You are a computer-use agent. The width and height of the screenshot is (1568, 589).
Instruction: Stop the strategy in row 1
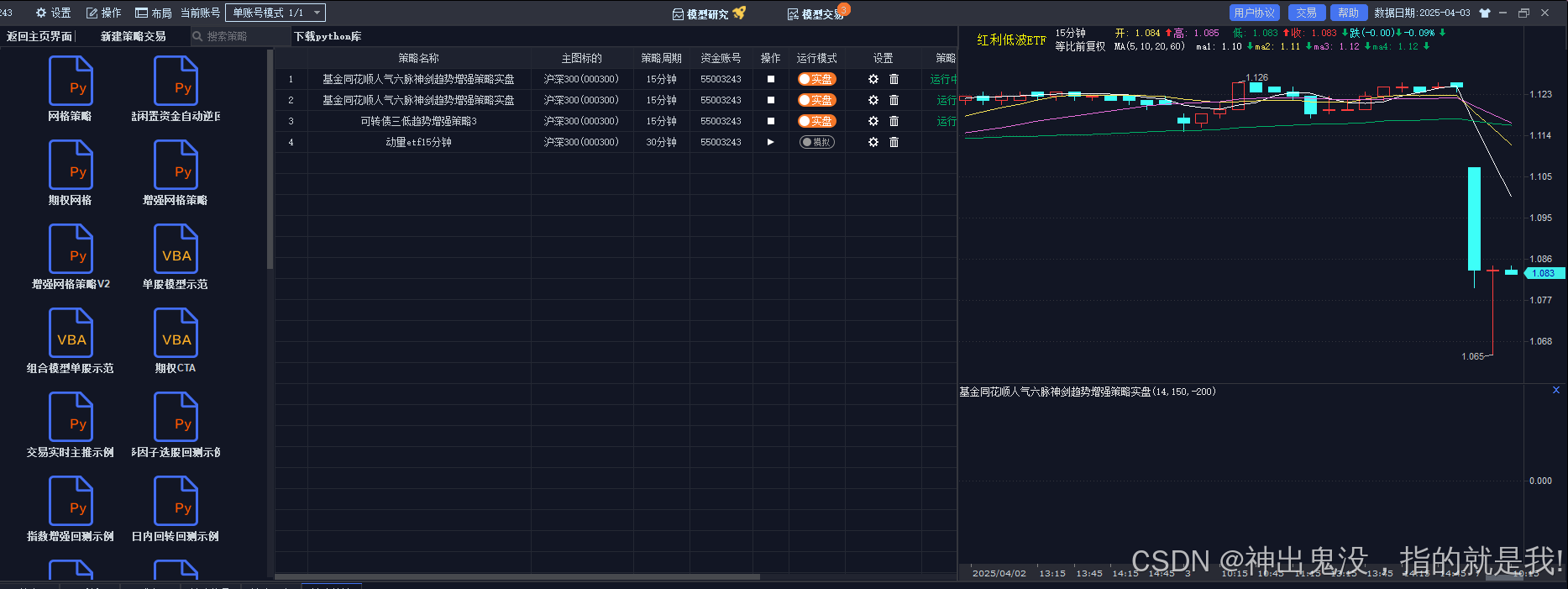tap(771, 79)
